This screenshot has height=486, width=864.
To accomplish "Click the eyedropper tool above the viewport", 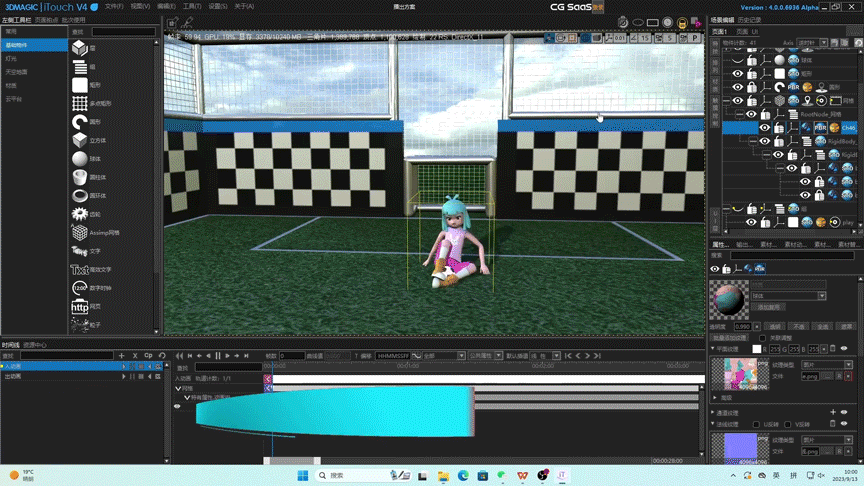I will pos(187,23).
